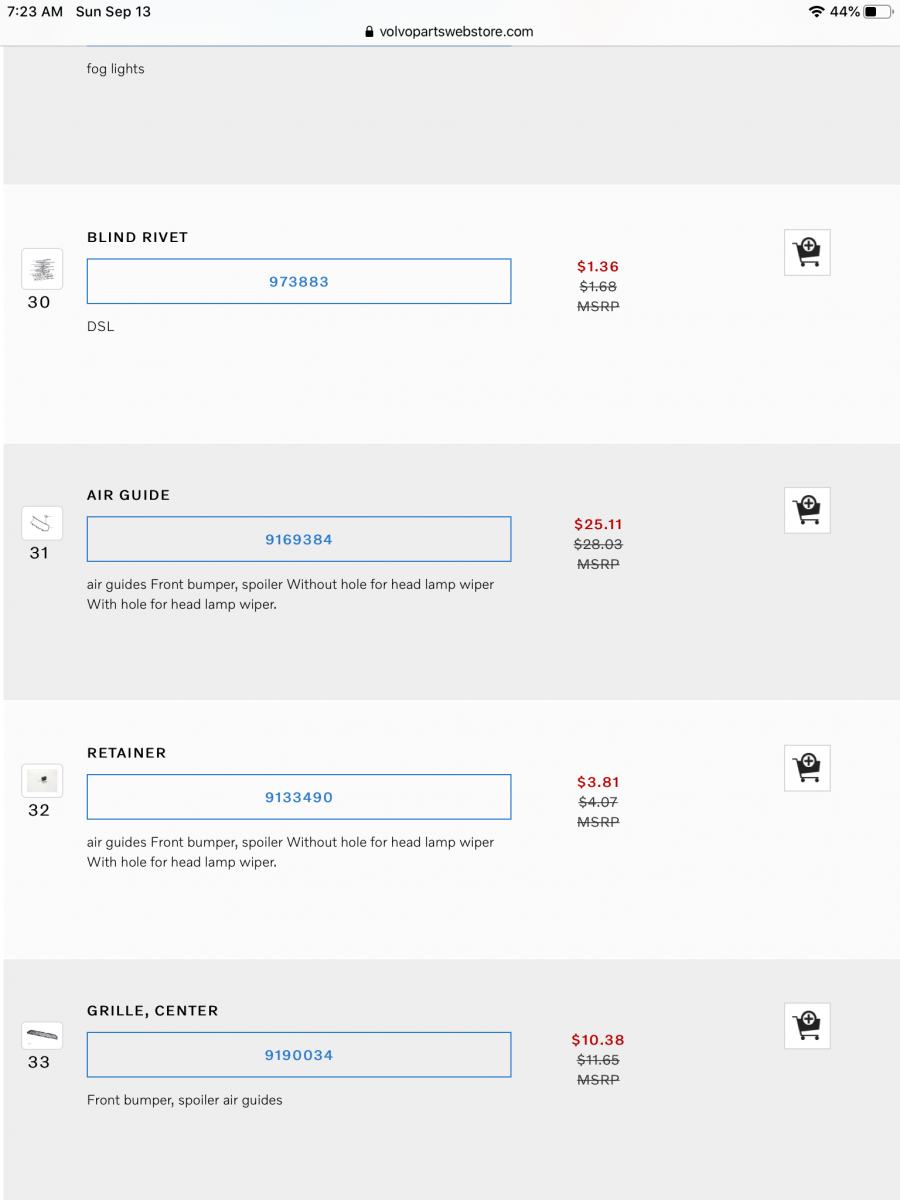Screen dimensions: 900x1200
Task: Click the AIR GUIDE heading
Action: 129,496
